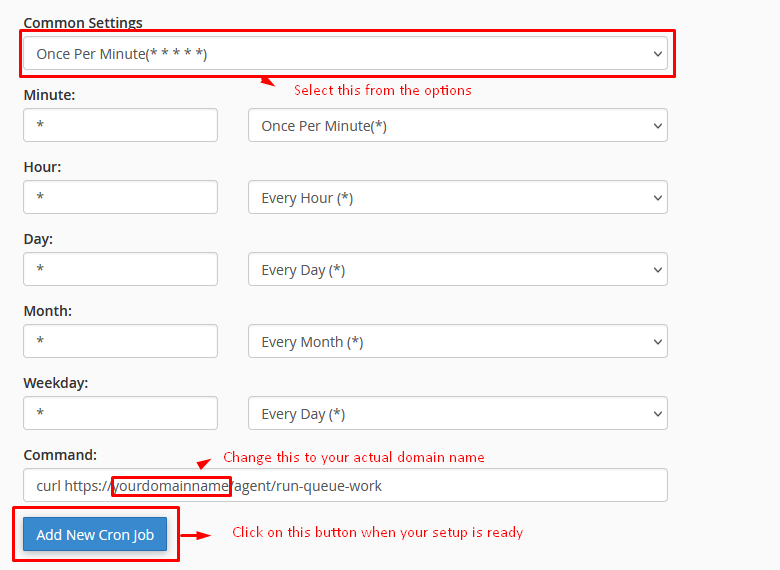
Task: Click the Common Settings label
Action: click(x=82, y=22)
